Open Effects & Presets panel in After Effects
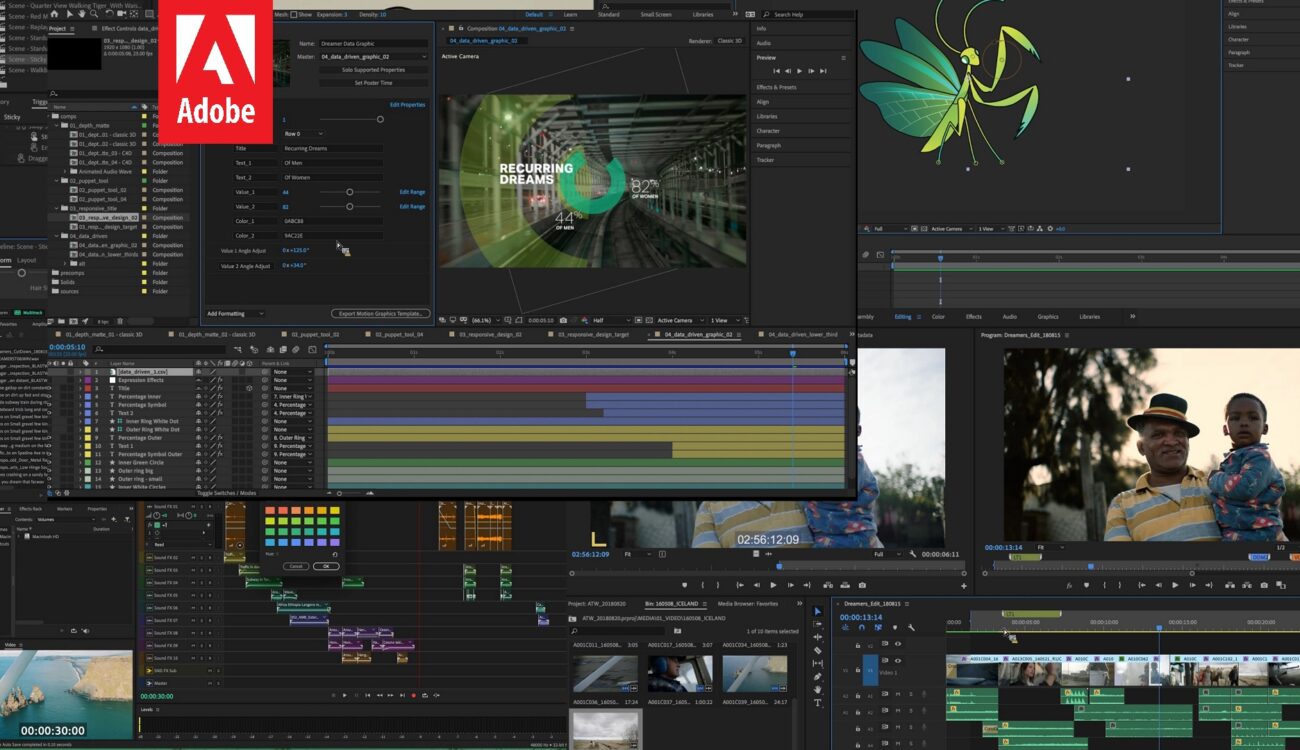Image resolution: width=1300 pixels, height=750 pixels. tap(777, 88)
